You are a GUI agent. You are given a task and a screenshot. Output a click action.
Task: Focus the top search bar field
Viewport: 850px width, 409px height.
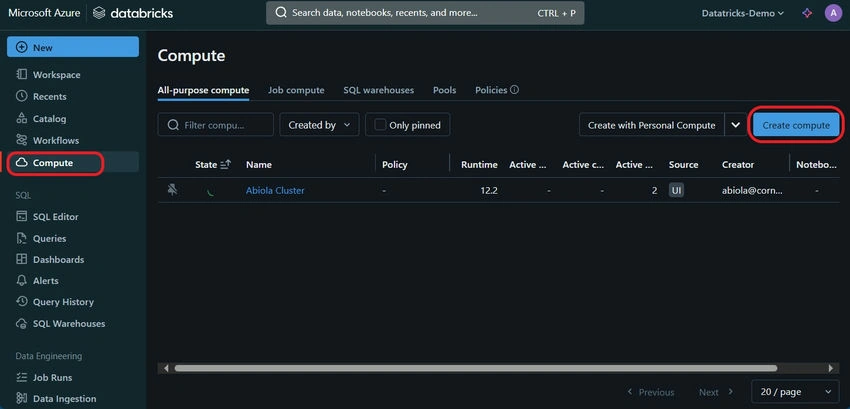pyautogui.click(x=425, y=12)
